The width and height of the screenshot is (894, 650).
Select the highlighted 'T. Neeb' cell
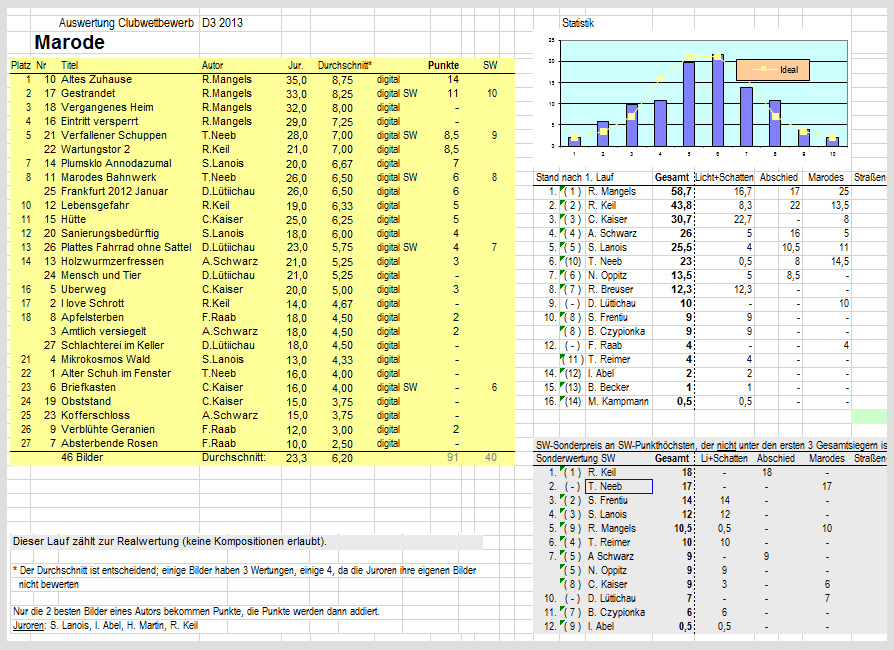619,486
